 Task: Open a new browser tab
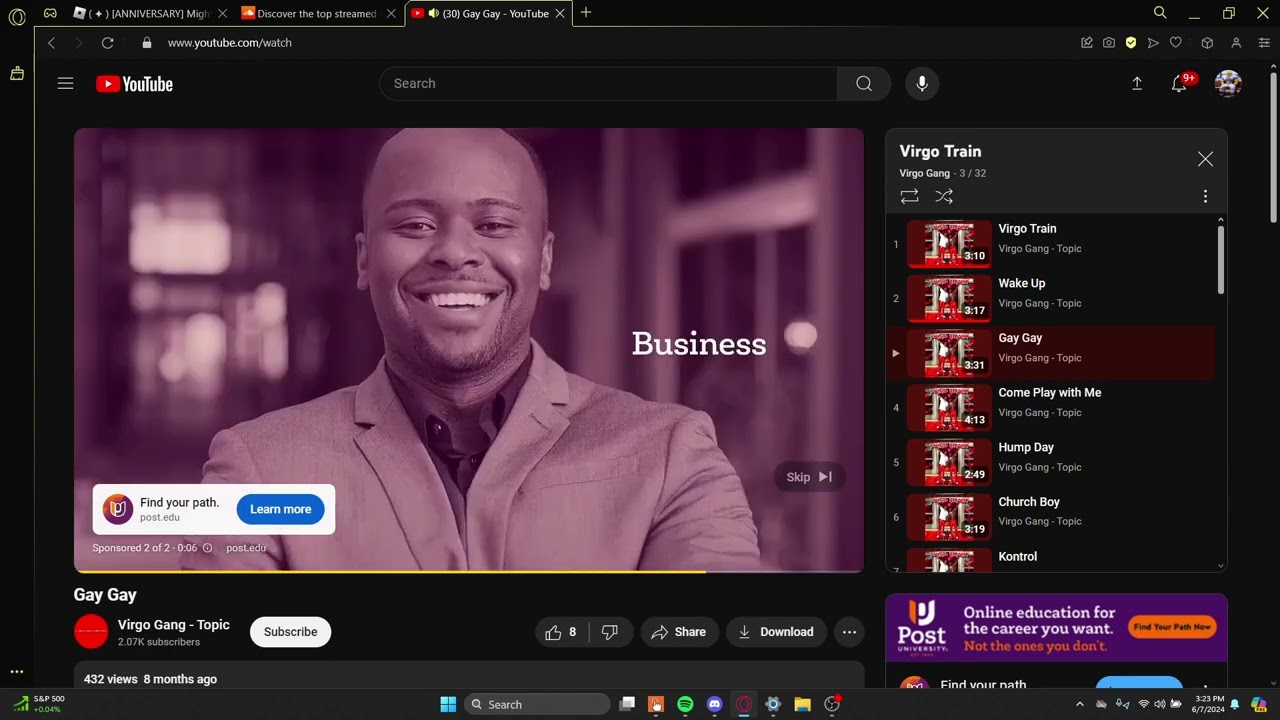tap(586, 13)
